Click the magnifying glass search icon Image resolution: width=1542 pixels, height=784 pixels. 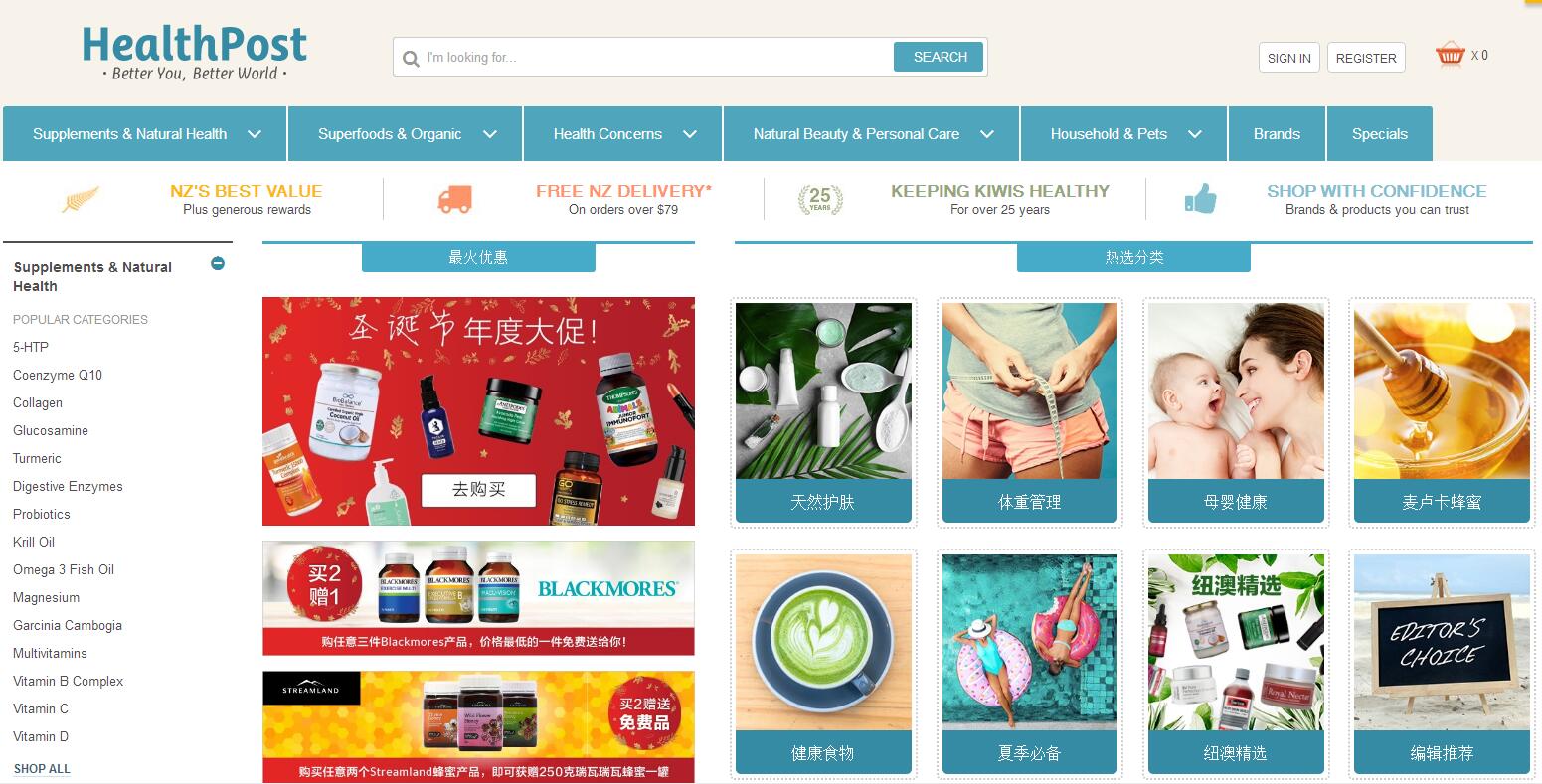point(411,59)
